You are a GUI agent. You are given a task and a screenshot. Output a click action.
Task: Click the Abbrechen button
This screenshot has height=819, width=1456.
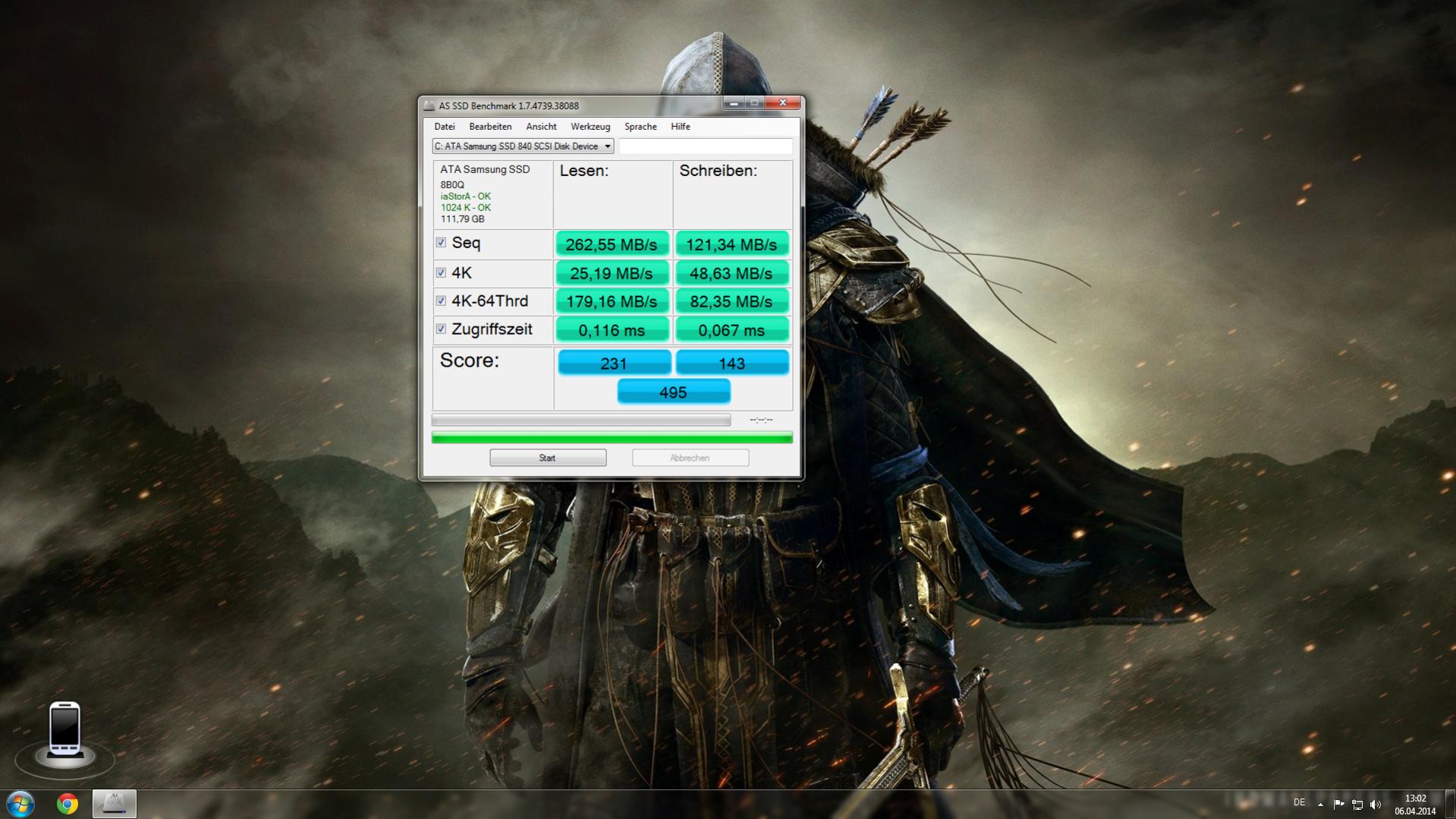[x=690, y=458]
